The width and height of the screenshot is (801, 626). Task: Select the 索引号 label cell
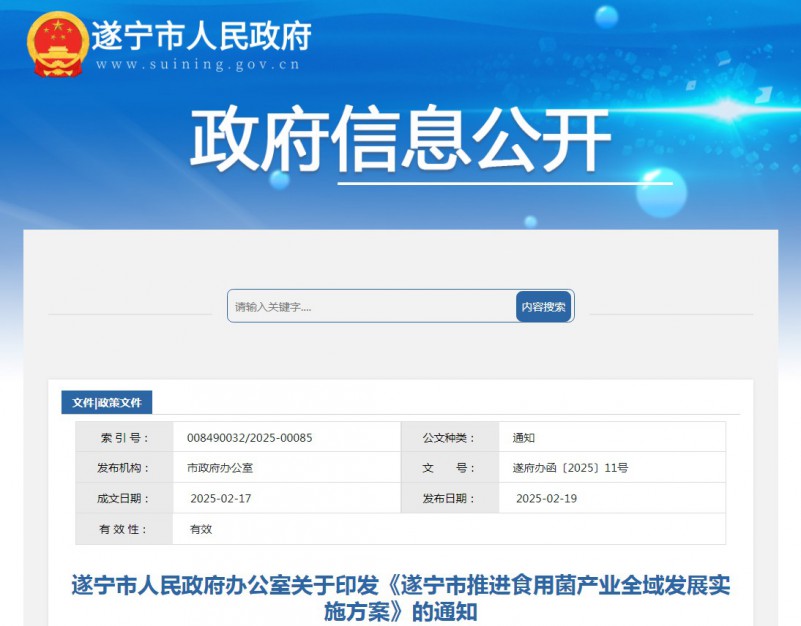(124, 437)
